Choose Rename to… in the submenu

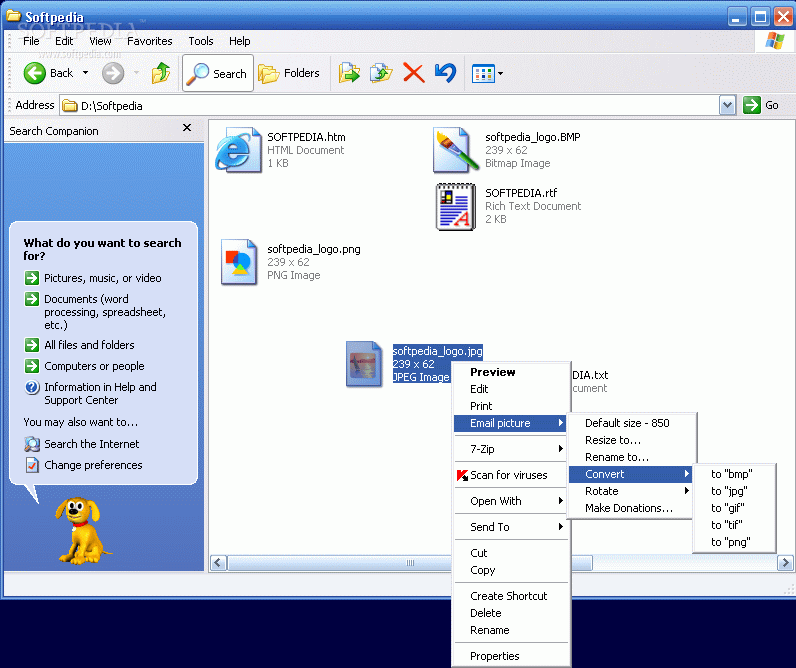(x=631, y=457)
